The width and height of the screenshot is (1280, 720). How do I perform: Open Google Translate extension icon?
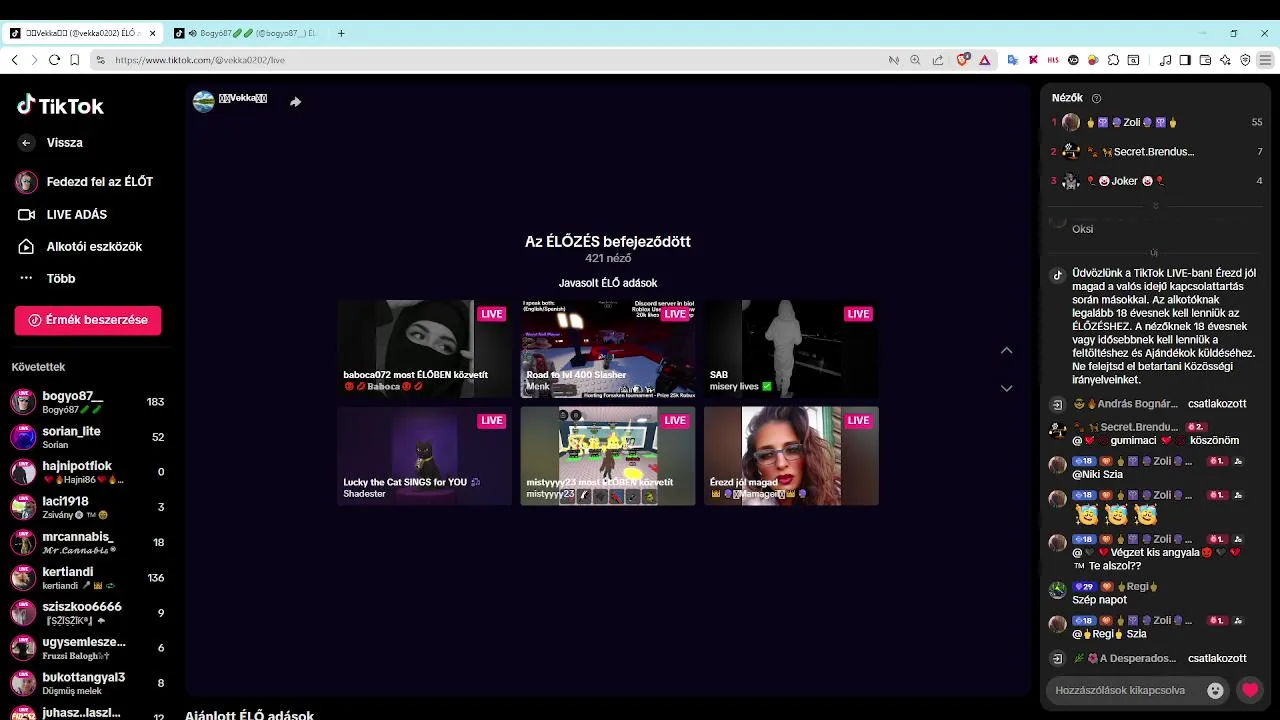coord(1012,60)
